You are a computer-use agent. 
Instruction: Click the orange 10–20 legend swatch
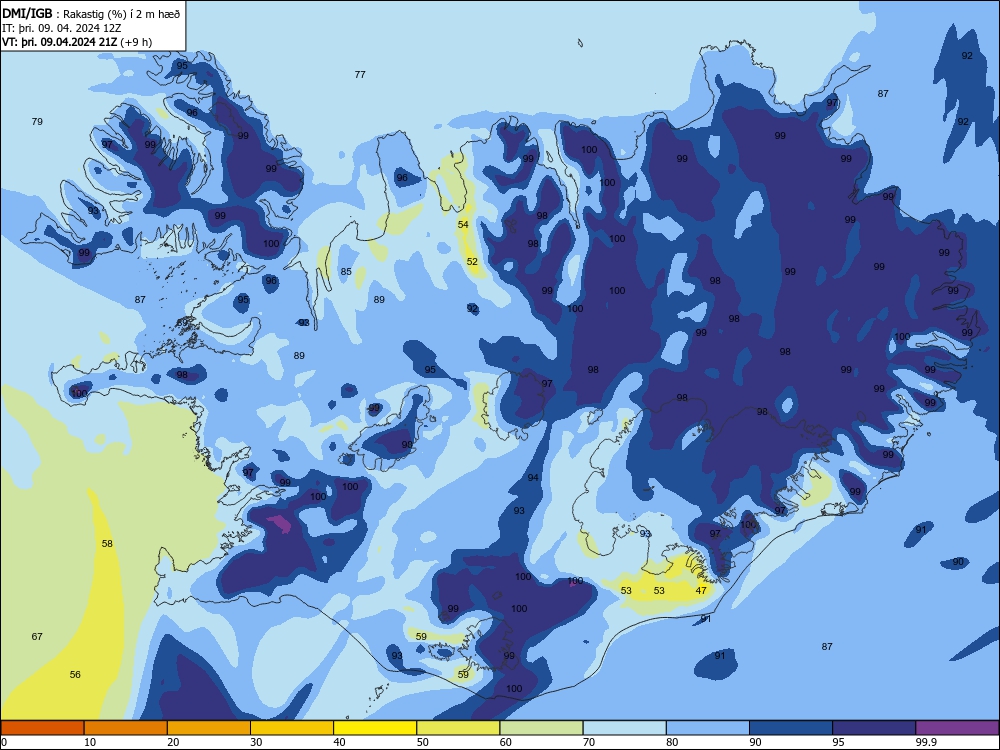coord(126,728)
